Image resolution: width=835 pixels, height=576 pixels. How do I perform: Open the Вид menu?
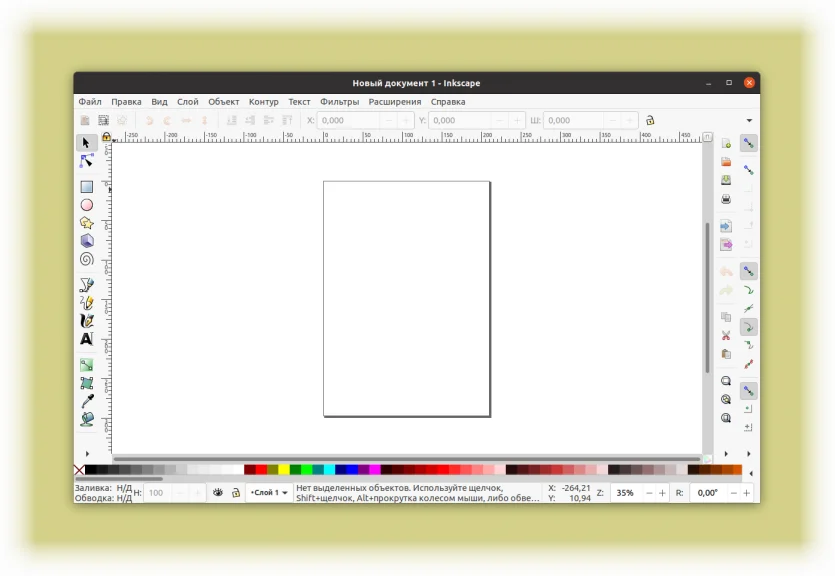(x=159, y=102)
